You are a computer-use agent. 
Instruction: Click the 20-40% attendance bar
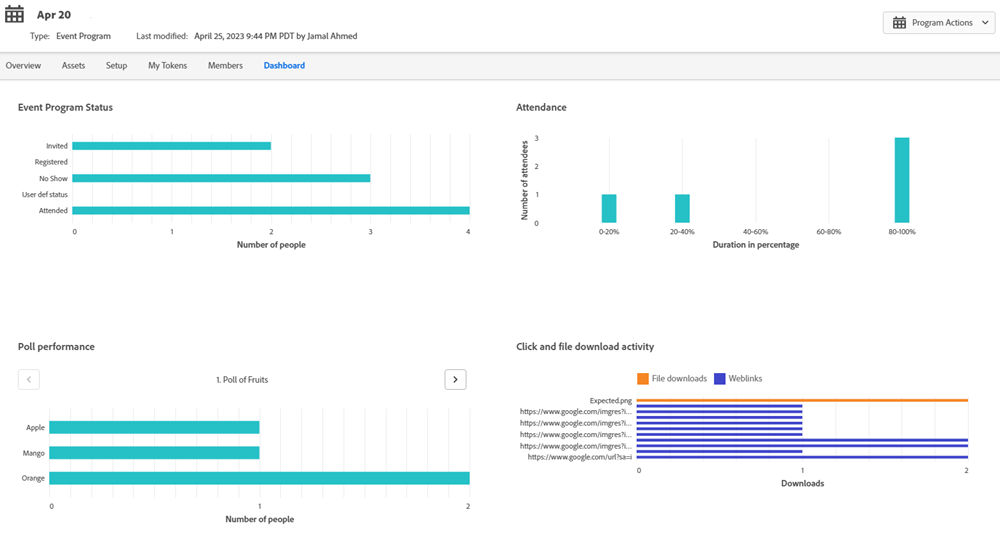[x=682, y=209]
